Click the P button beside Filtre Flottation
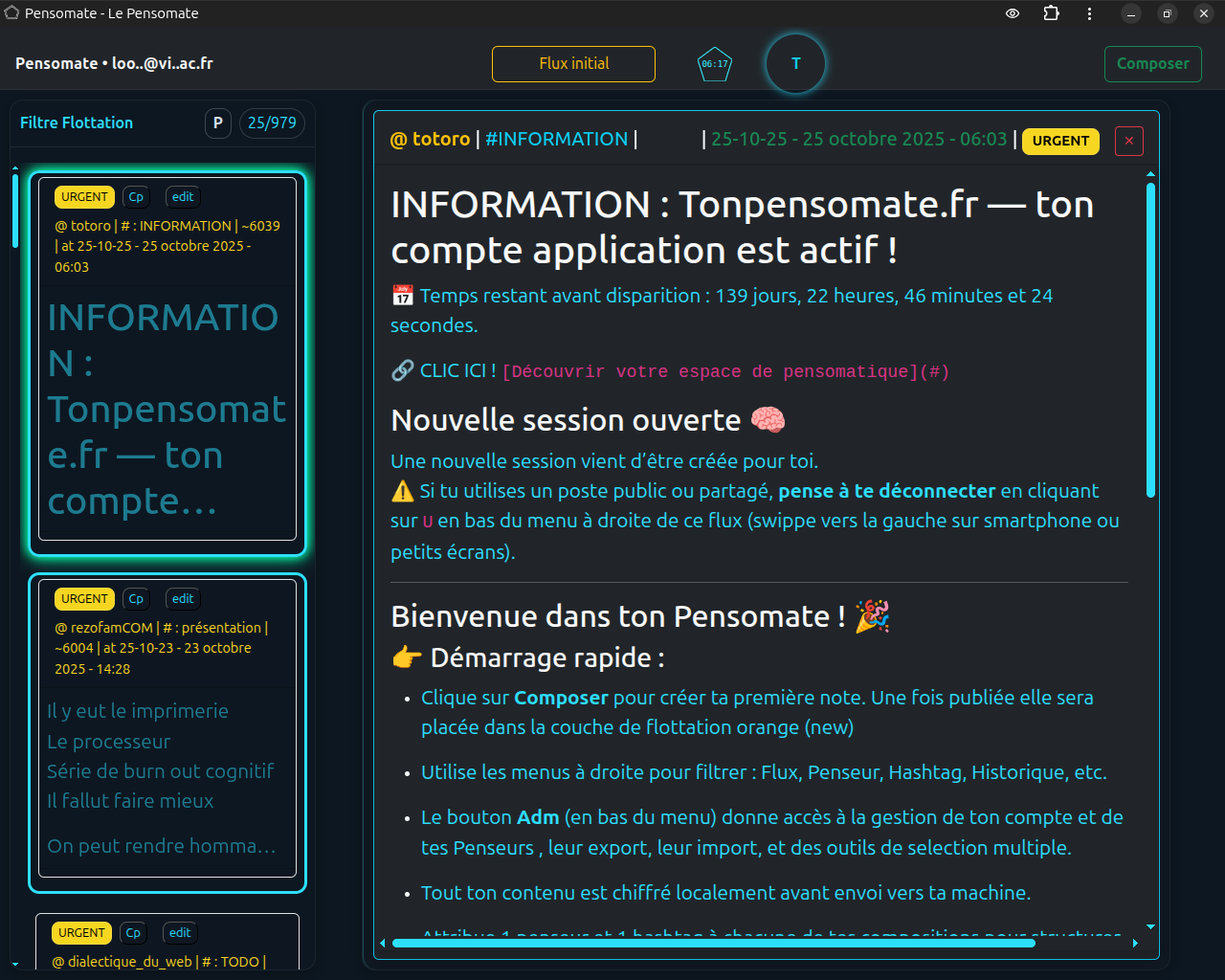This screenshot has height=980, width=1225. 218,122
